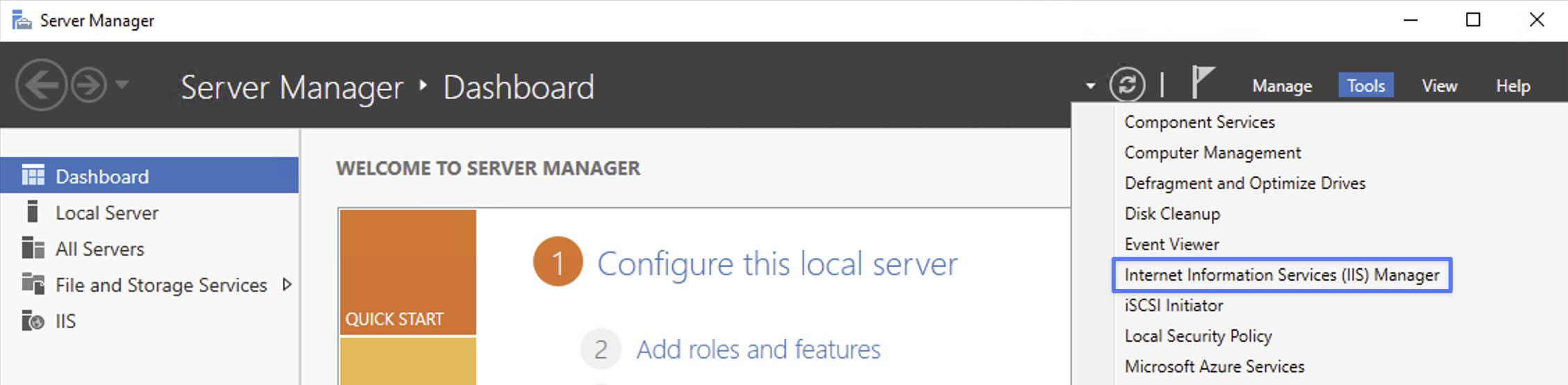Viewport: 1568px width, 385px height.
Task: Expand dropdown arrow left of refresh icon
Action: pos(1090,86)
